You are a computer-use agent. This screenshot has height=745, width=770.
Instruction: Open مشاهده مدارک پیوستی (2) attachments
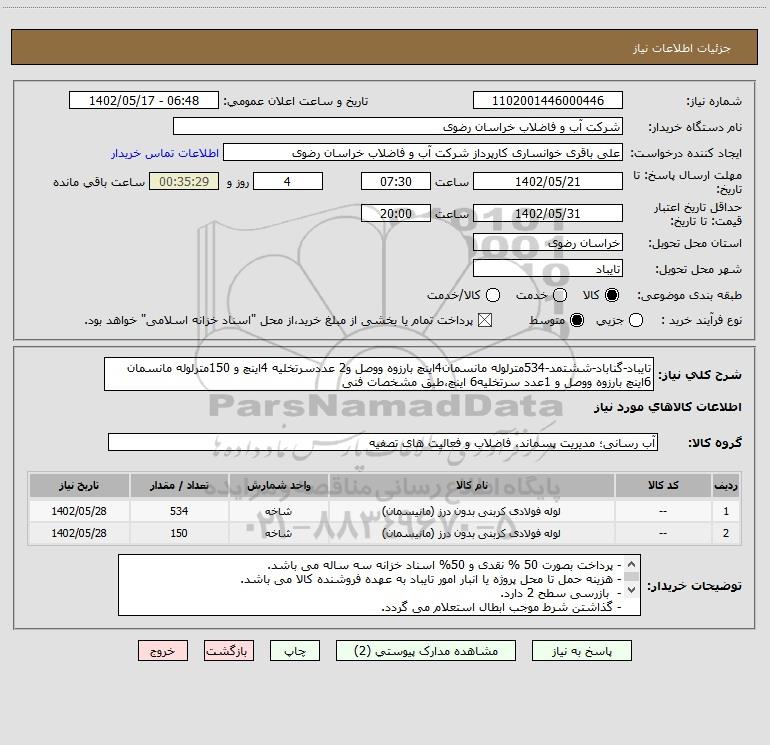pyautogui.click(x=426, y=651)
